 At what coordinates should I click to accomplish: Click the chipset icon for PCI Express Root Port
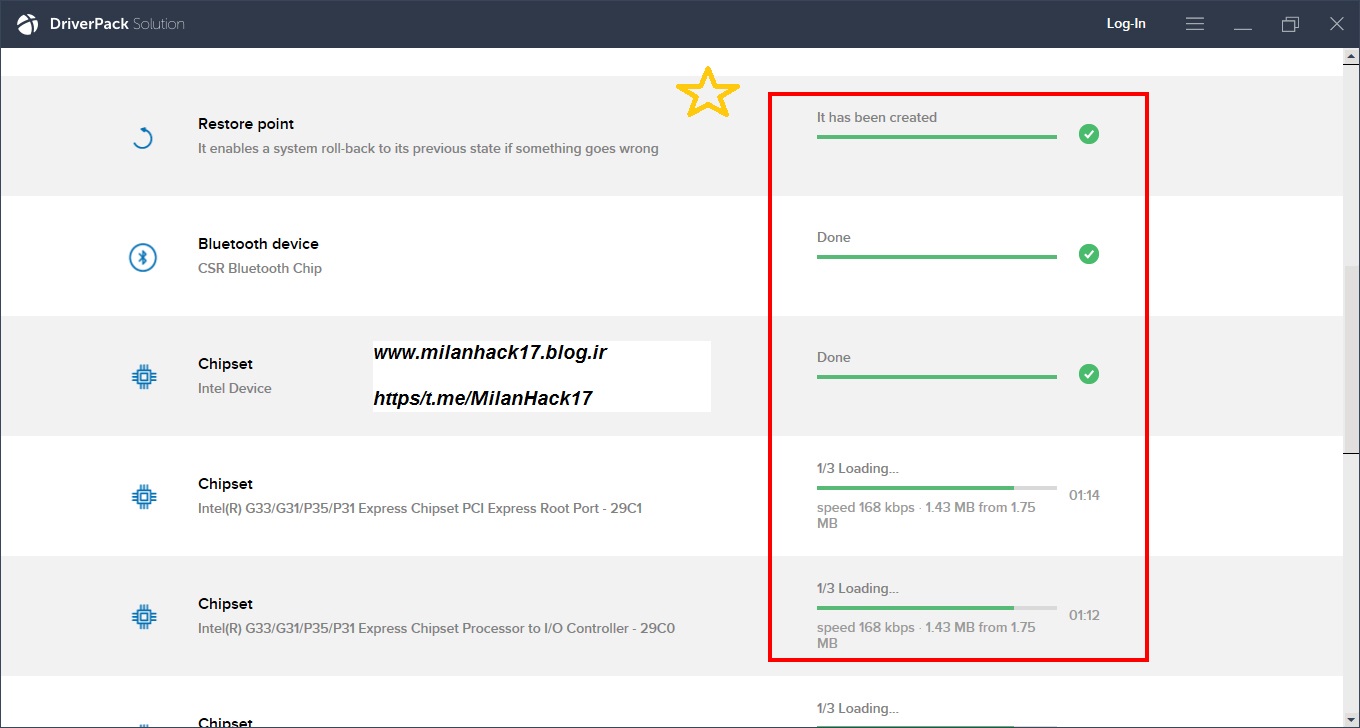click(x=144, y=496)
